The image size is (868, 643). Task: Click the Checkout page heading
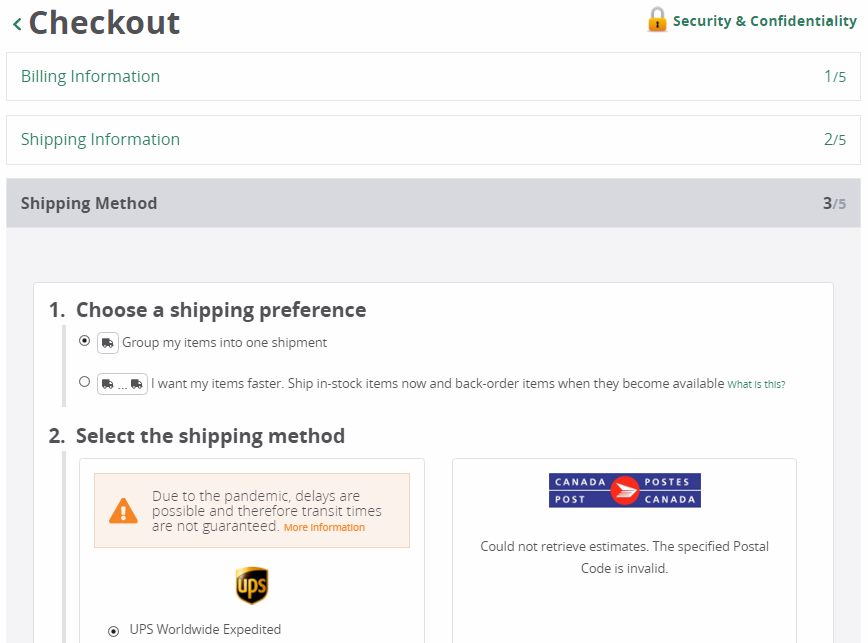104,23
